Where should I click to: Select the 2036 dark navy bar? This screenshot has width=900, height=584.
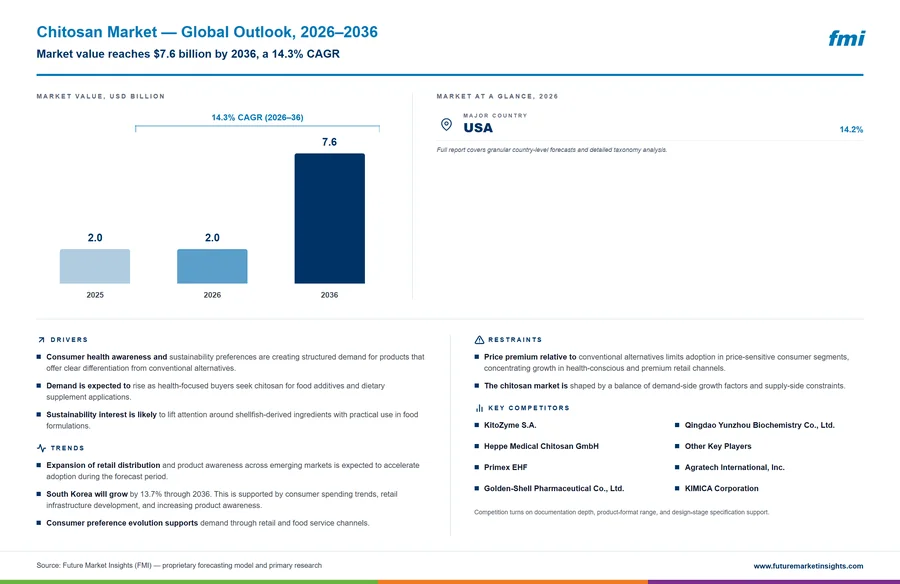(329, 218)
